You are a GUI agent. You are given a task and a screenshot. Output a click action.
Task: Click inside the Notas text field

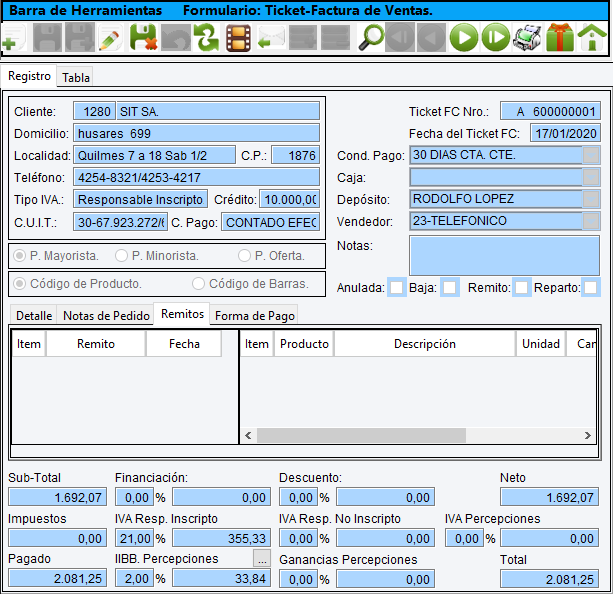coord(504,255)
